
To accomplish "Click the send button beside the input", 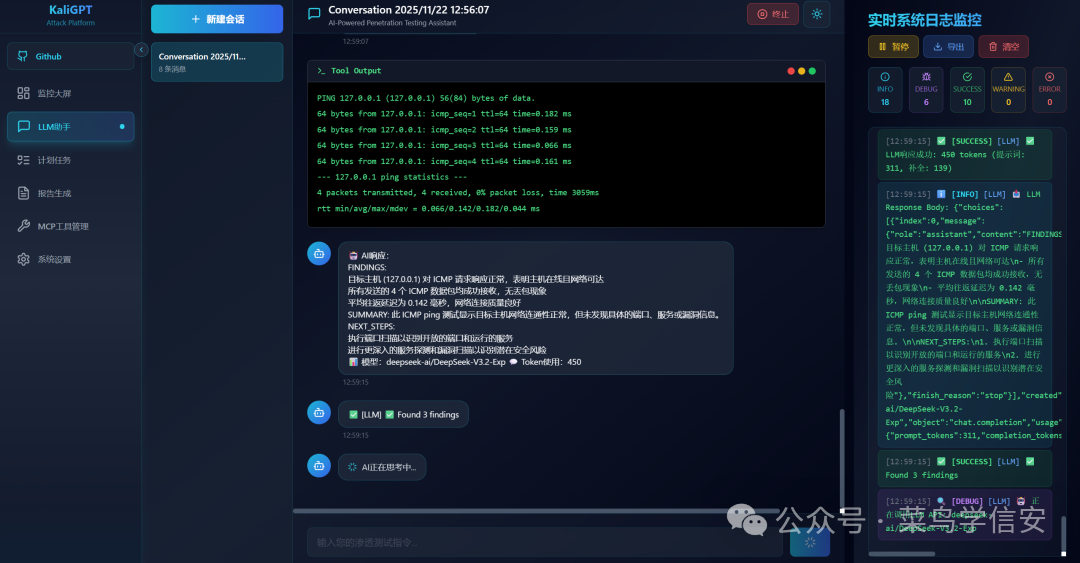I will click(810, 542).
